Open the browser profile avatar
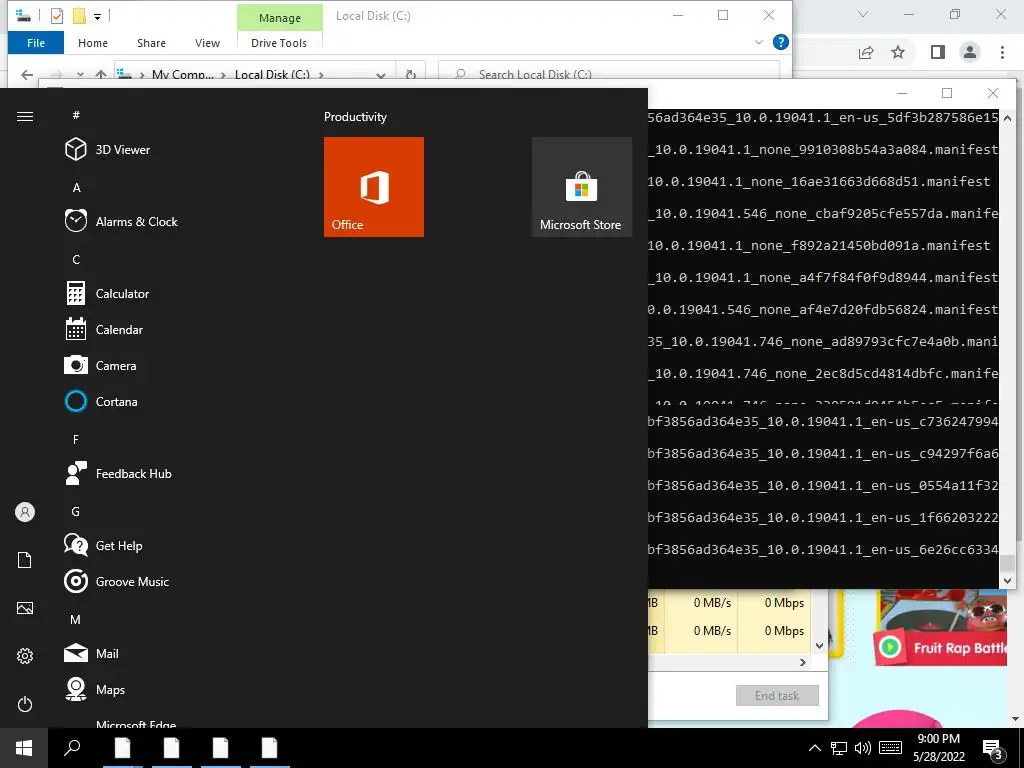This screenshot has width=1024, height=768. click(x=970, y=52)
